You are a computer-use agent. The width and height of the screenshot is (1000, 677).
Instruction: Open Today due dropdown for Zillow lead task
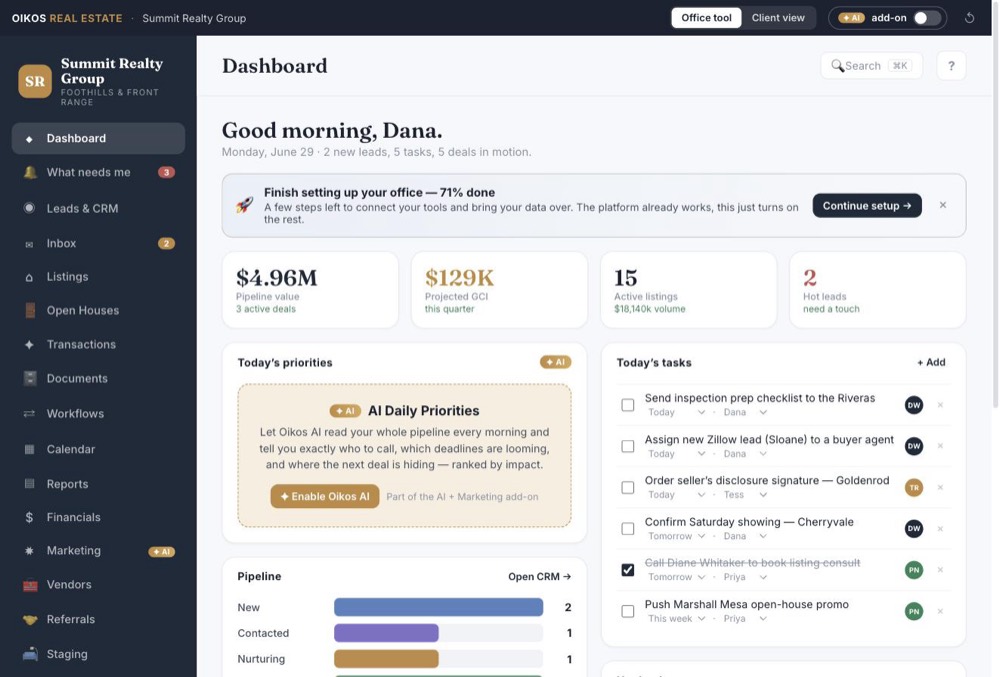point(677,454)
